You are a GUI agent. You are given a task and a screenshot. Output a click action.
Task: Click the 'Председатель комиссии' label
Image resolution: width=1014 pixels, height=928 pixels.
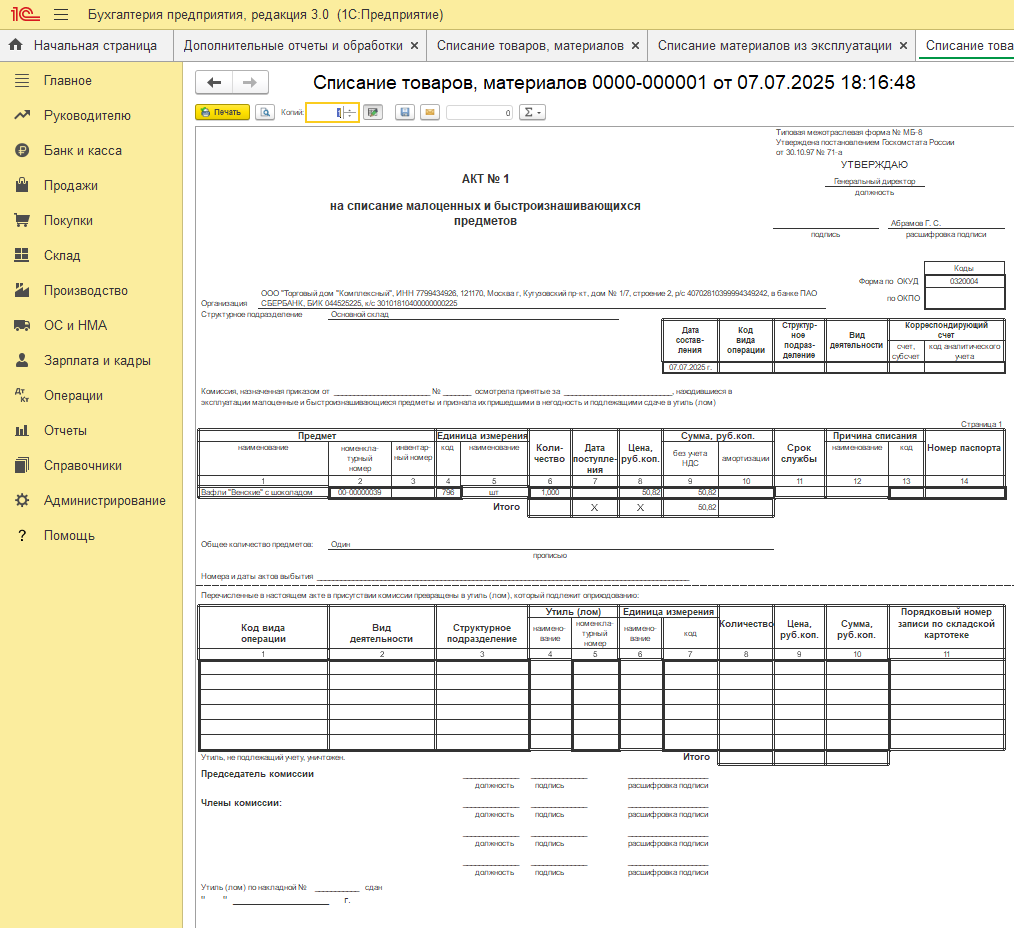[257, 774]
